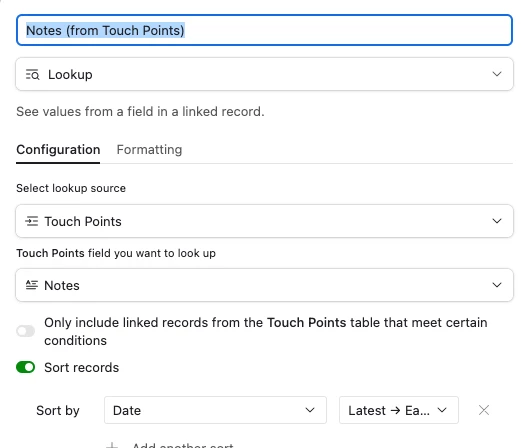
Task: Select the Configuration tab
Action: [58, 149]
